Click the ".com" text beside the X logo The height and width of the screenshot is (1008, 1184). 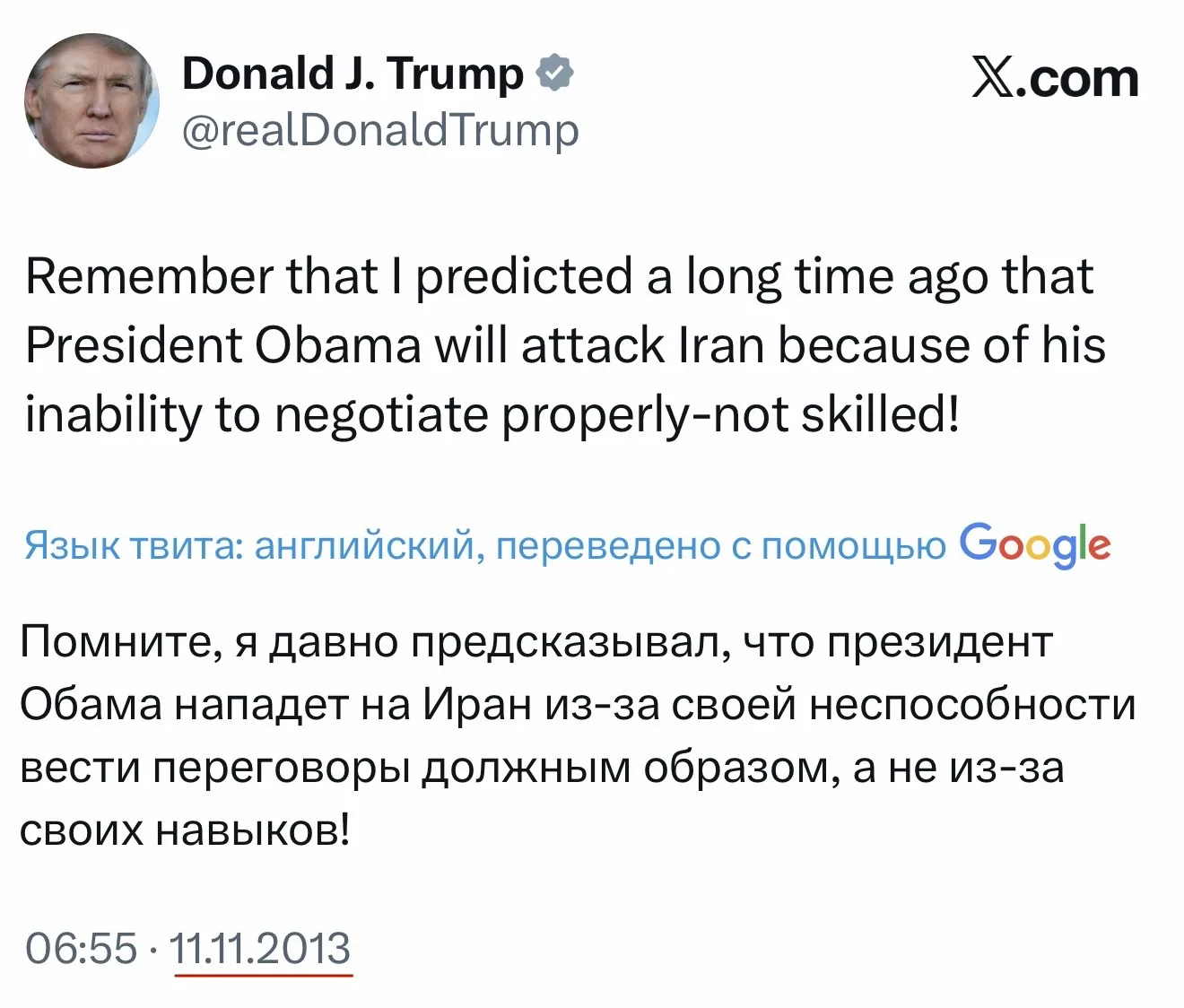click(x=1084, y=79)
